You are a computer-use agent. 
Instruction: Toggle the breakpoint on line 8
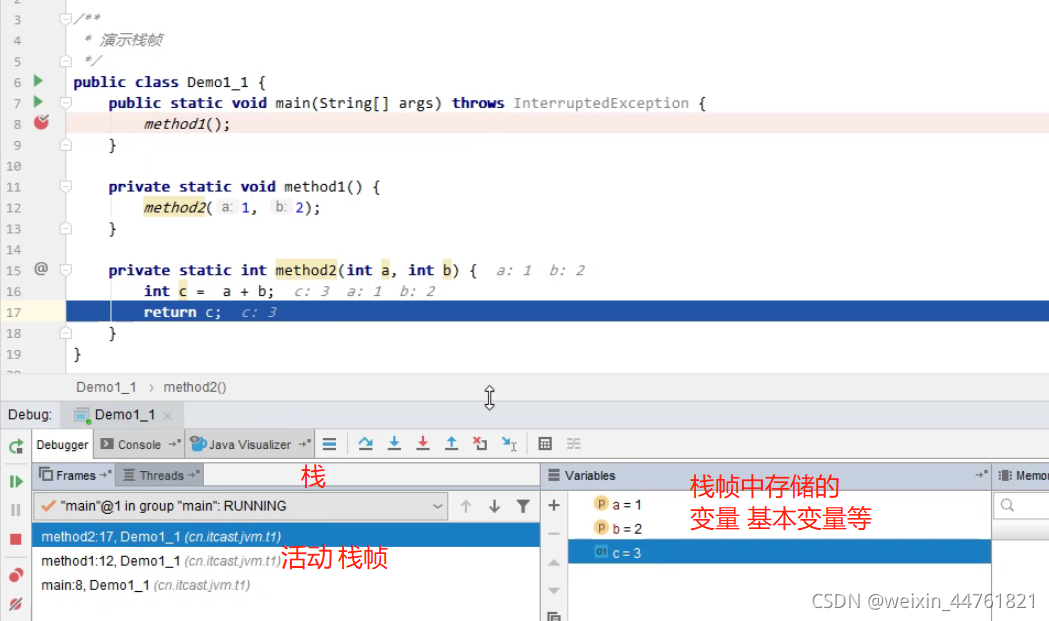[41, 122]
